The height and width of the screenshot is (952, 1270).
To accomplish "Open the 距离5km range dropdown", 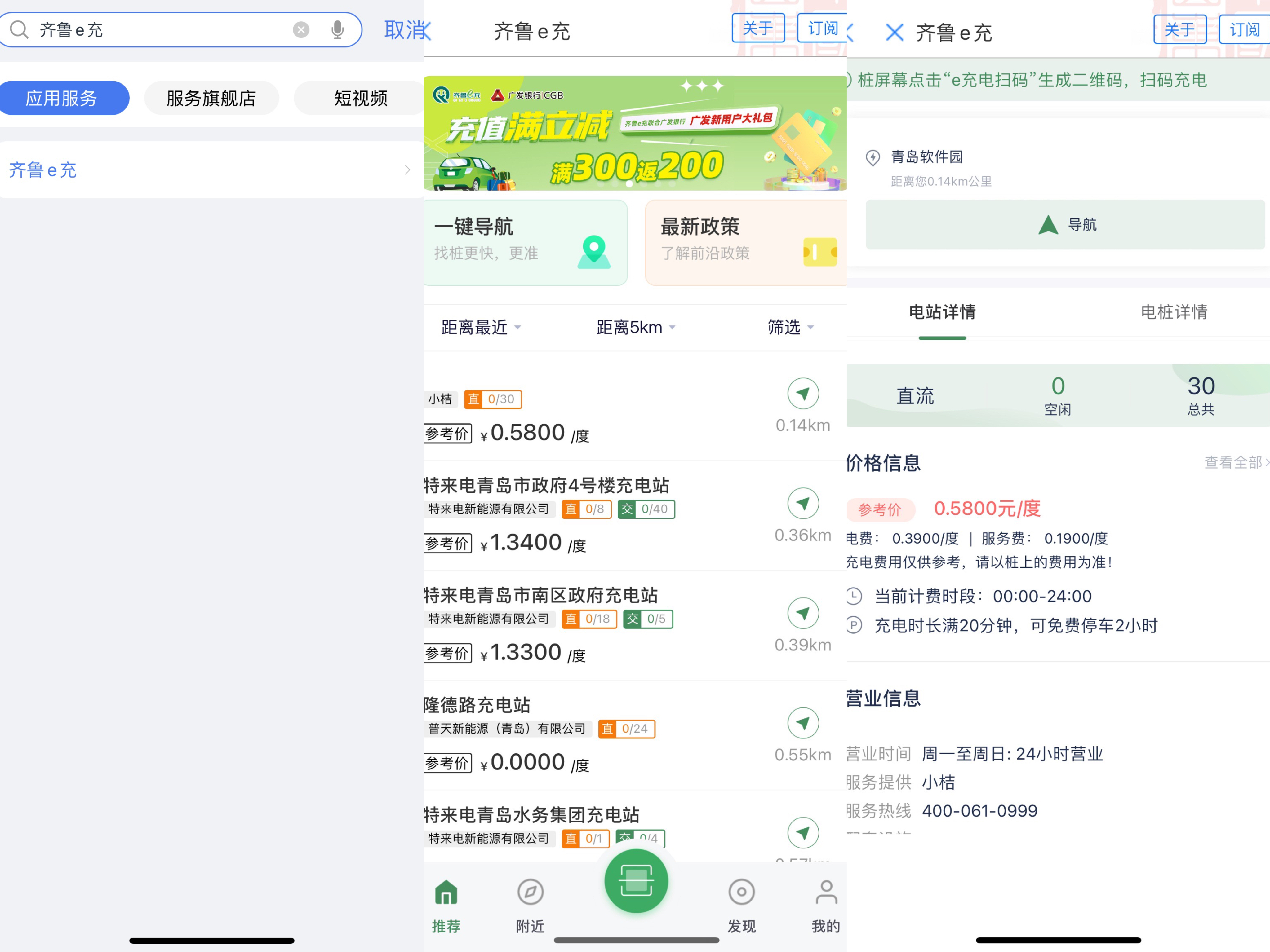I will 636,327.
